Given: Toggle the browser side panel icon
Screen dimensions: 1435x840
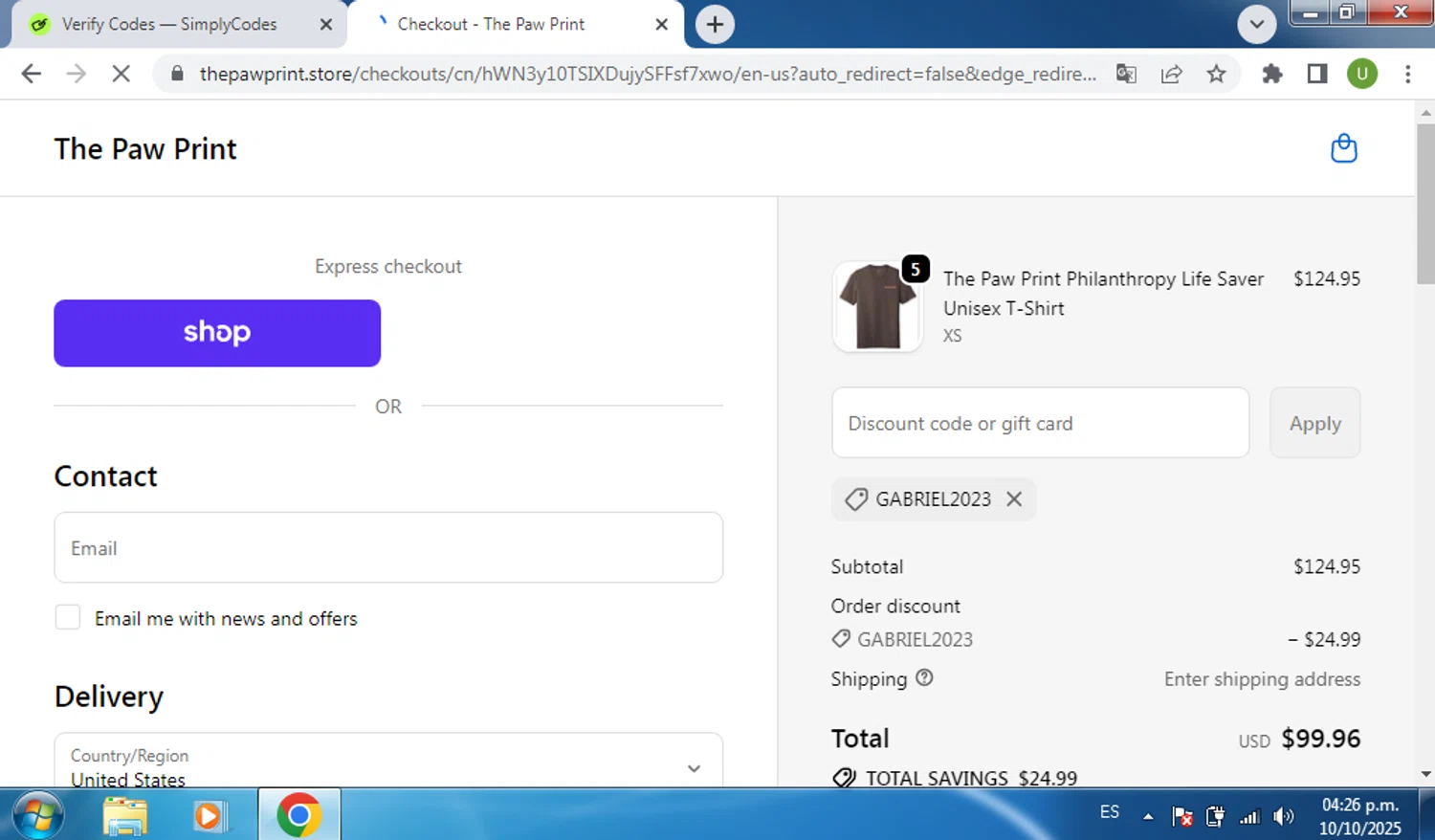Looking at the screenshot, I should pyautogui.click(x=1317, y=74).
